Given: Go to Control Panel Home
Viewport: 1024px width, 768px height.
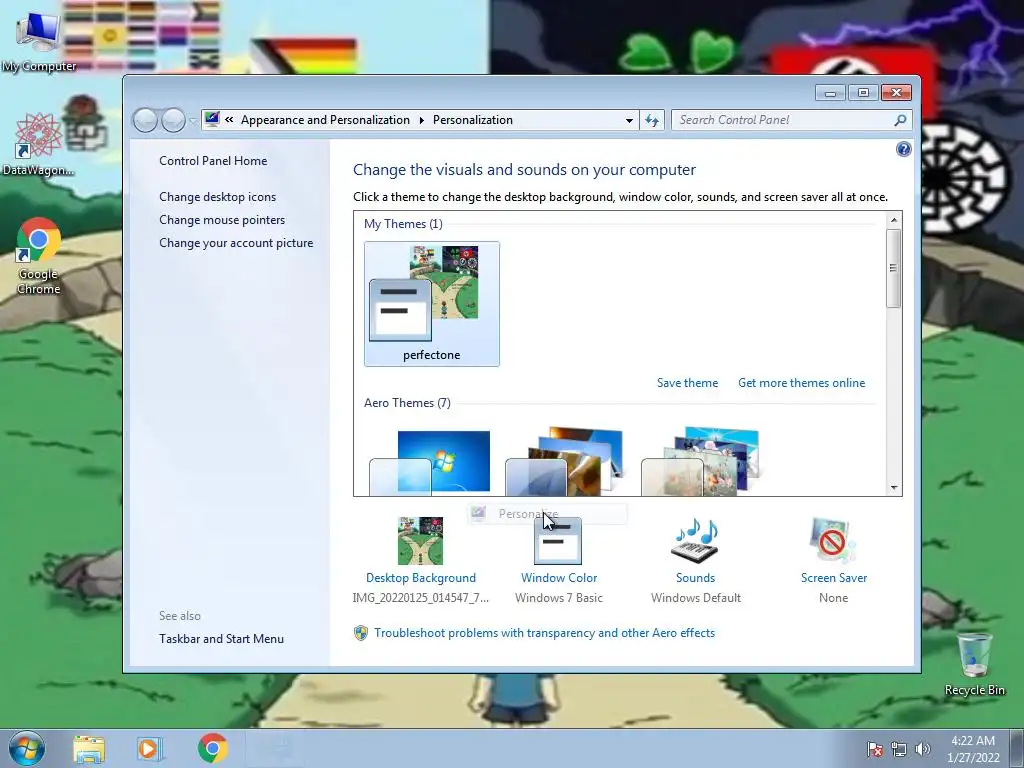Looking at the screenshot, I should 213,161.
